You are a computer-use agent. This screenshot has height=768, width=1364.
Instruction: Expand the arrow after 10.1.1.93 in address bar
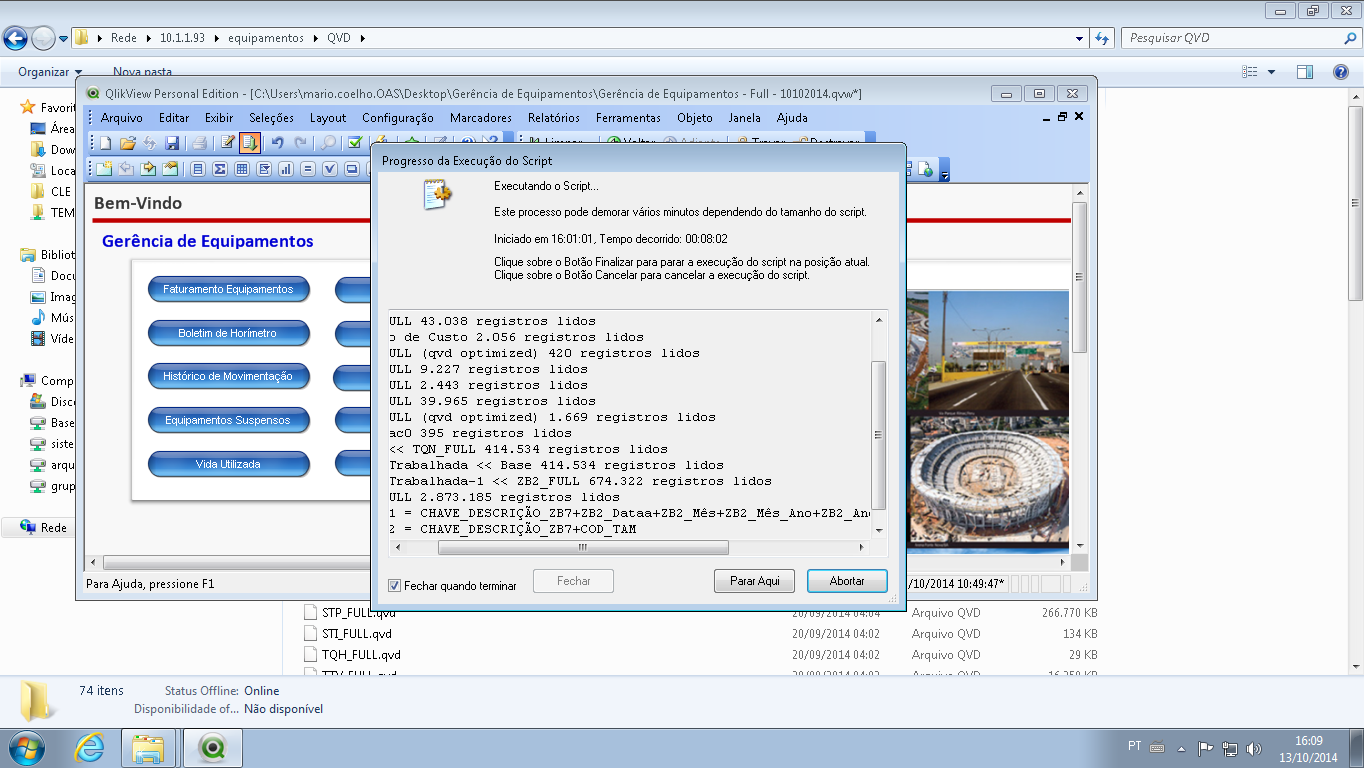pyautogui.click(x=216, y=38)
